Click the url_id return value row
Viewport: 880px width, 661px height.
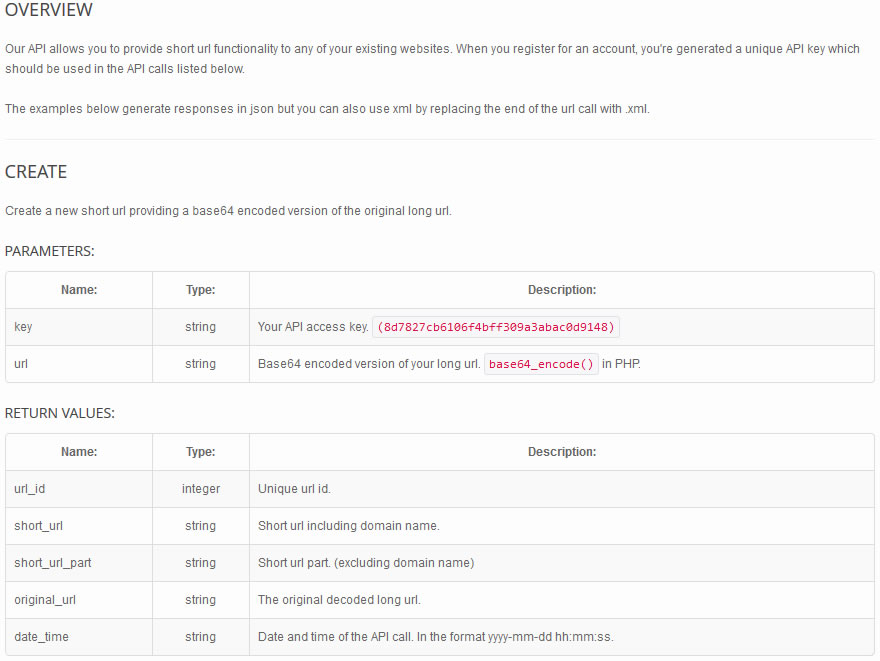tap(440, 489)
